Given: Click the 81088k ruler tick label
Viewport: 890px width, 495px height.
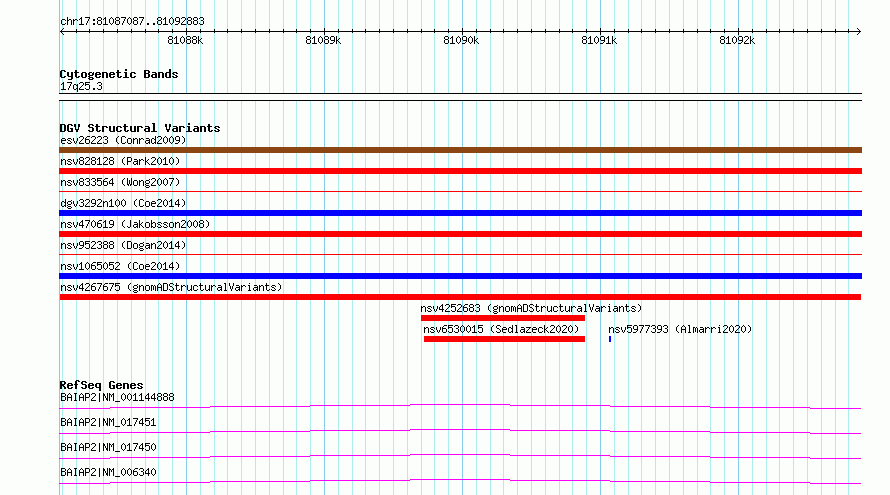Looking at the screenshot, I should coord(185,40).
